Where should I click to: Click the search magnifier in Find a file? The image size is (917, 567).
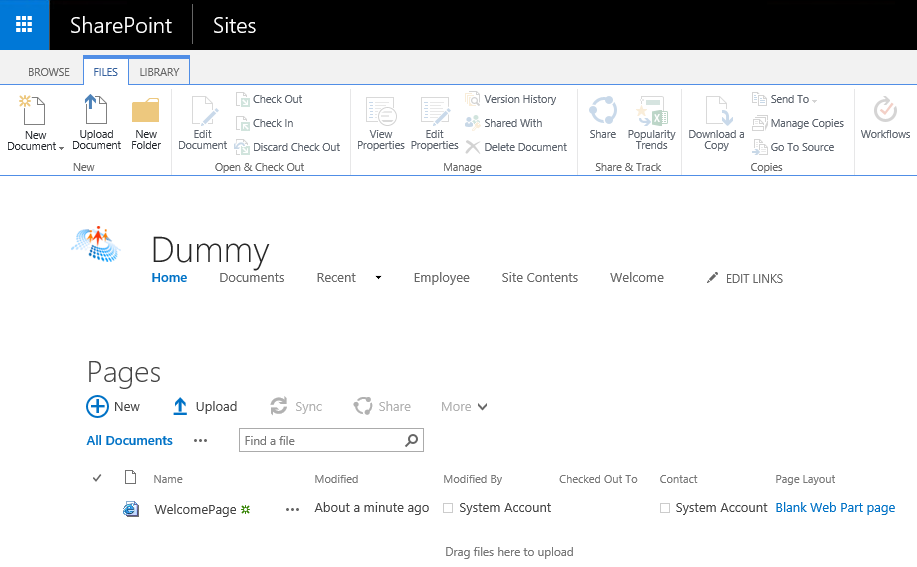[411, 440]
